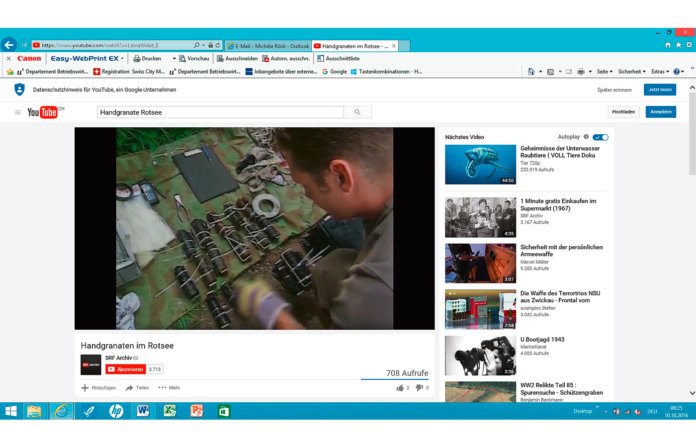Image resolution: width=696 pixels, height=447 pixels.
Task: Click the YouTube search magnifier button
Action: tap(357, 112)
